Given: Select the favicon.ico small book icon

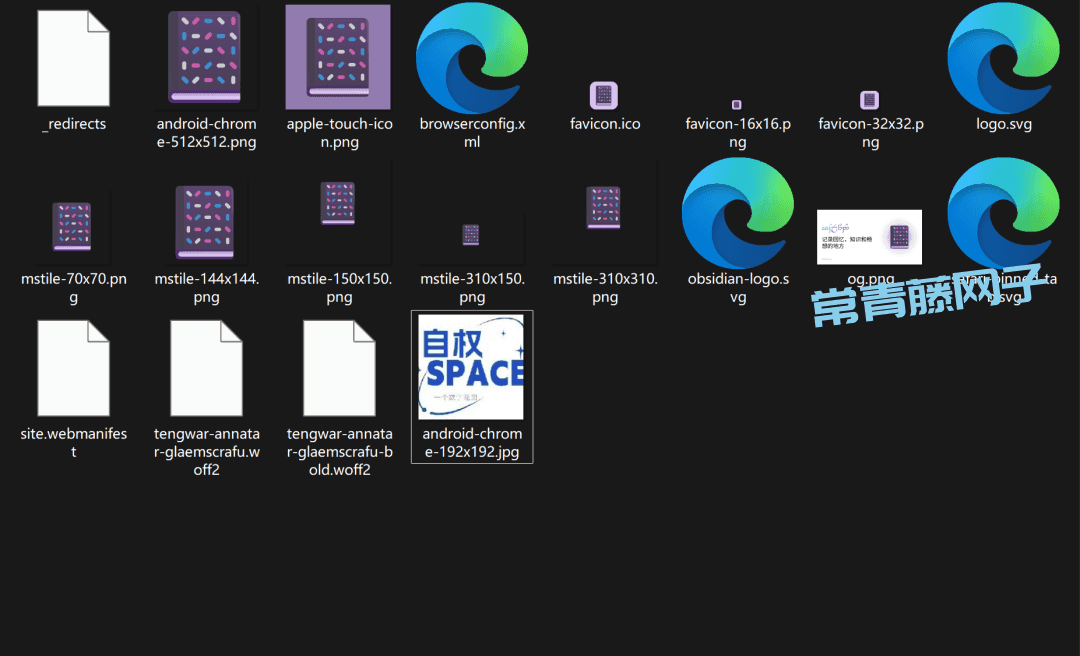Looking at the screenshot, I should [604, 96].
